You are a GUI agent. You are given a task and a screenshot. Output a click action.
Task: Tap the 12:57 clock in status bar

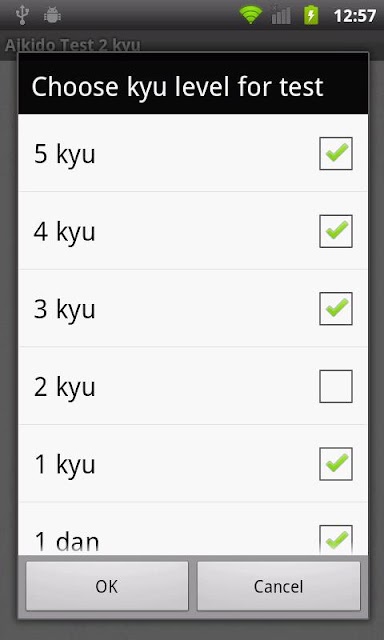coord(355,16)
